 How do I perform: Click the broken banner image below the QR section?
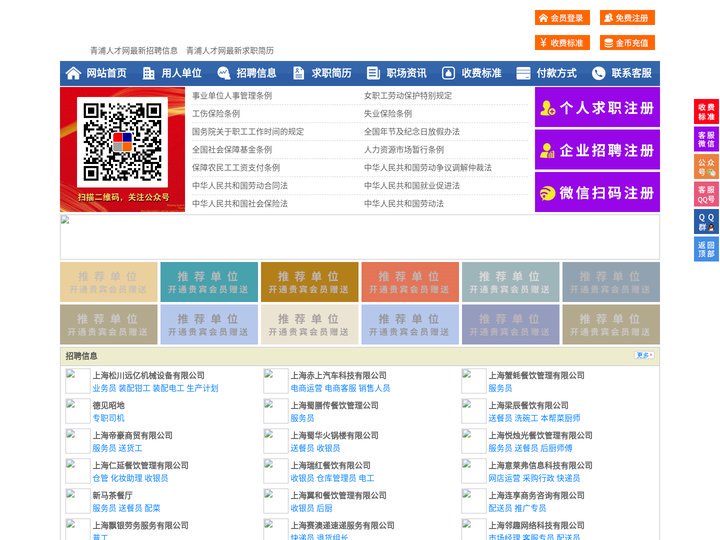coord(360,237)
